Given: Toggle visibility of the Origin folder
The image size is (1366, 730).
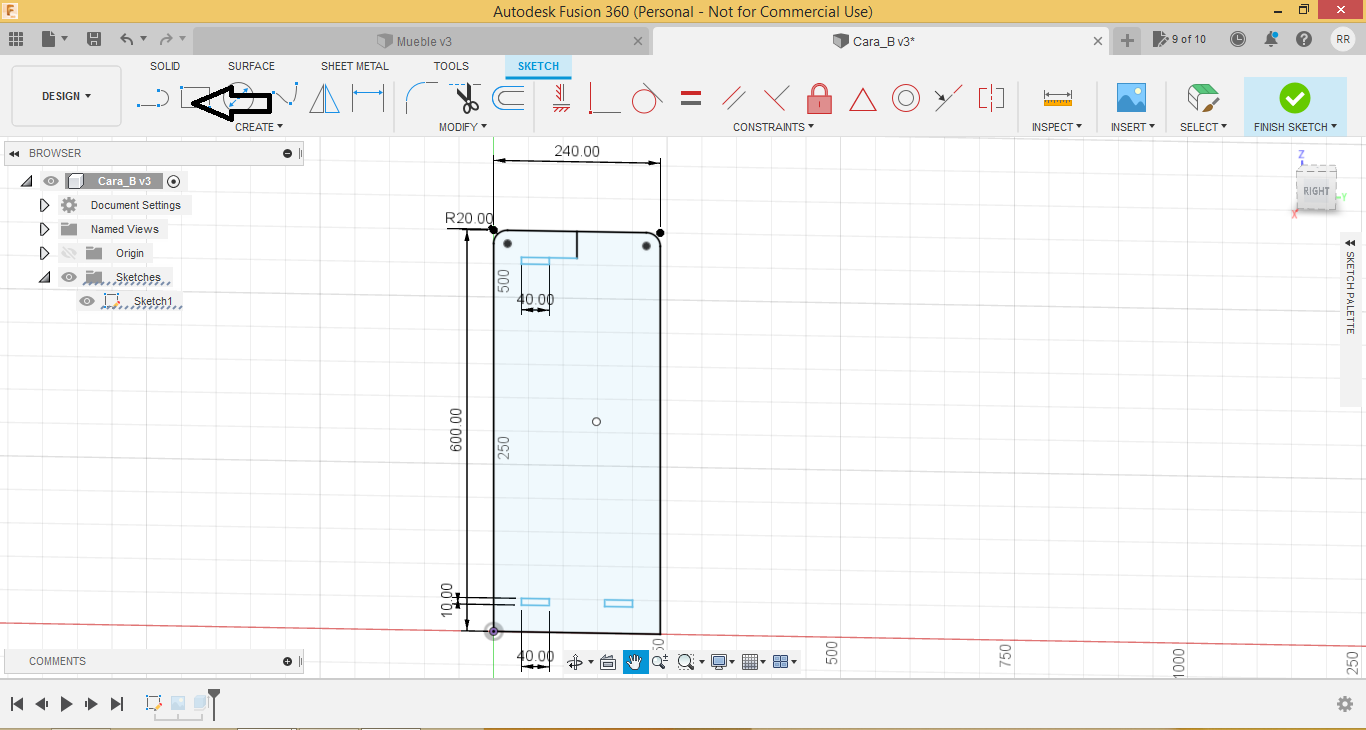Looking at the screenshot, I should [x=69, y=253].
